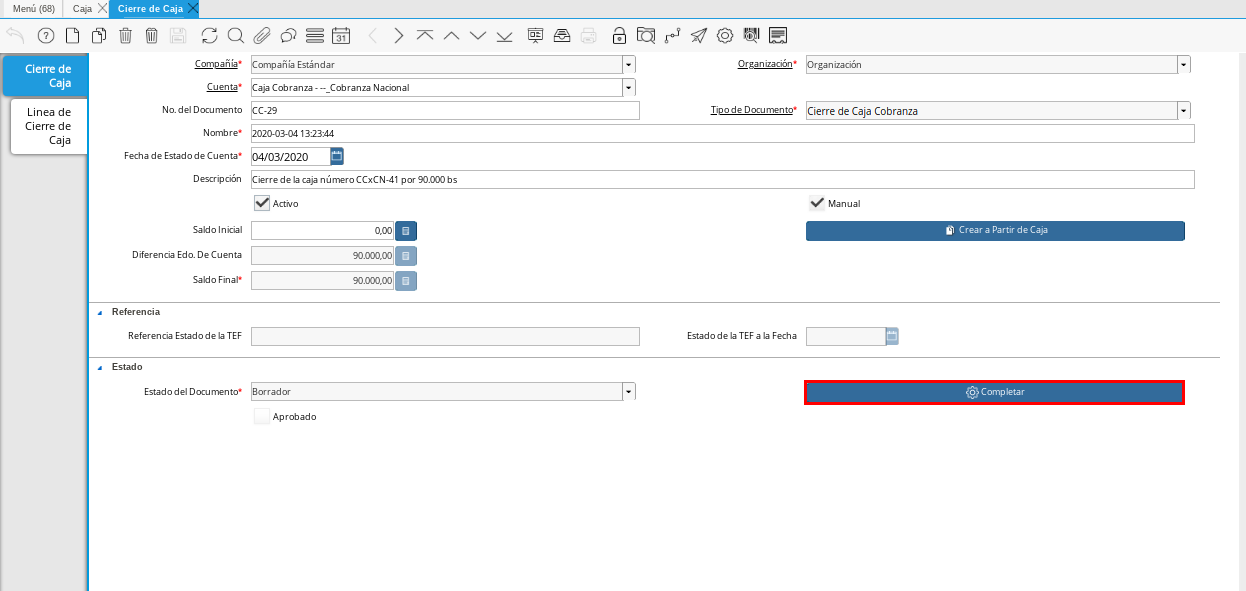
Task: Click the last toolbar icon, page with lines
Action: (x=778, y=36)
